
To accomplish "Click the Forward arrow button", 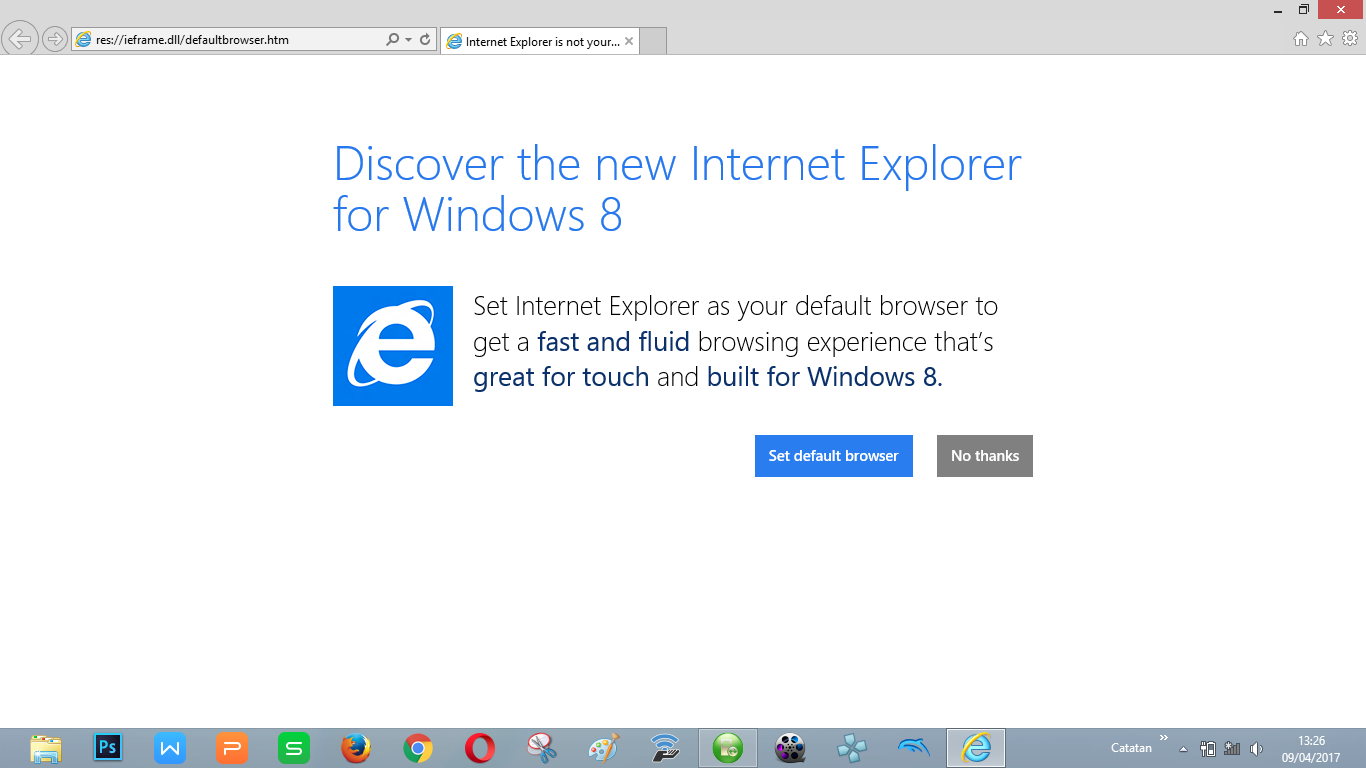I will click(54, 39).
